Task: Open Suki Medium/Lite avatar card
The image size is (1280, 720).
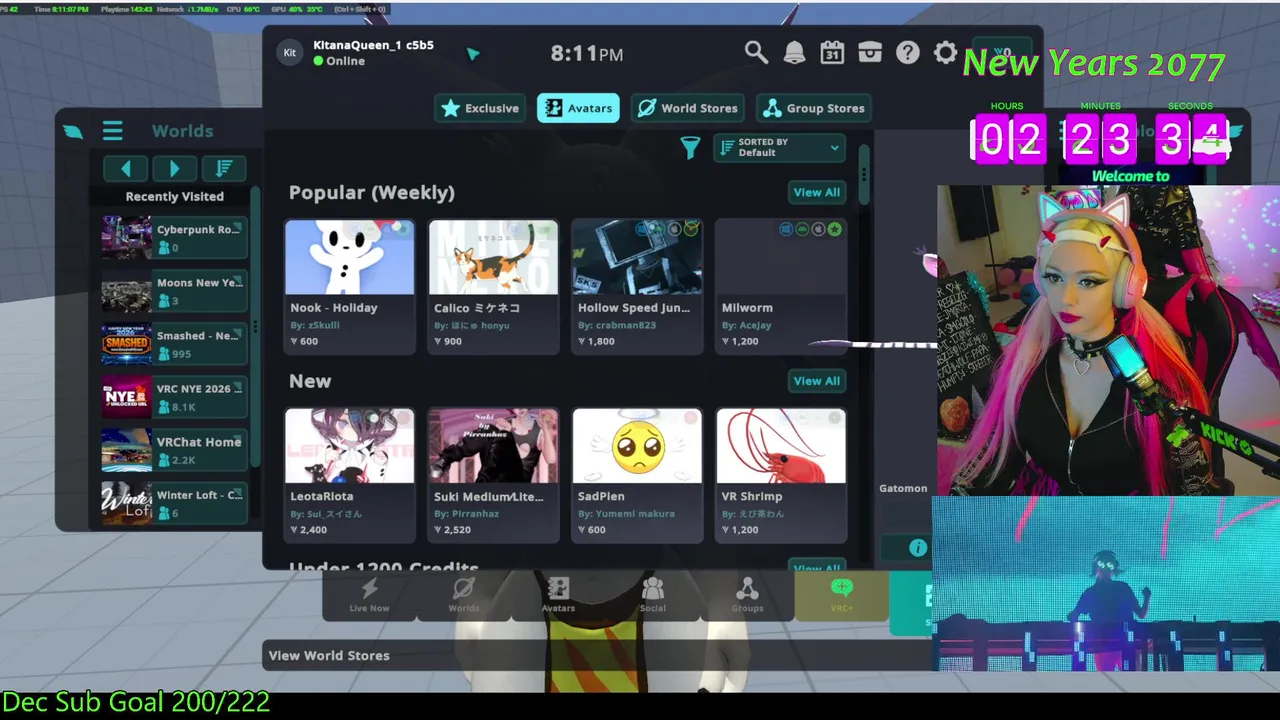Action: pos(493,475)
